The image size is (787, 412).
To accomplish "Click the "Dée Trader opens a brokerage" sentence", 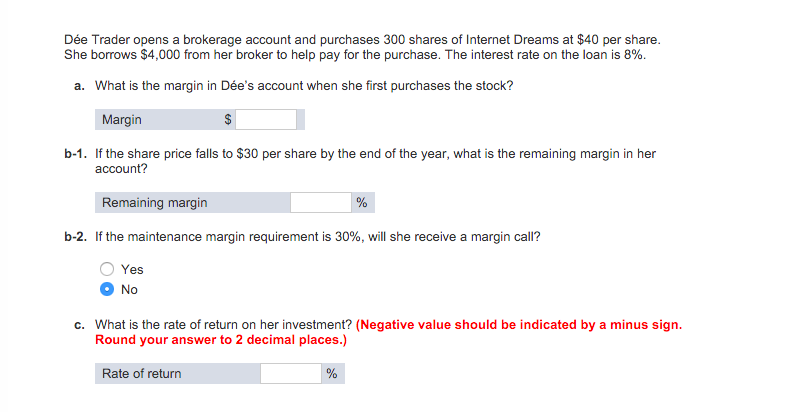I will point(362,40).
